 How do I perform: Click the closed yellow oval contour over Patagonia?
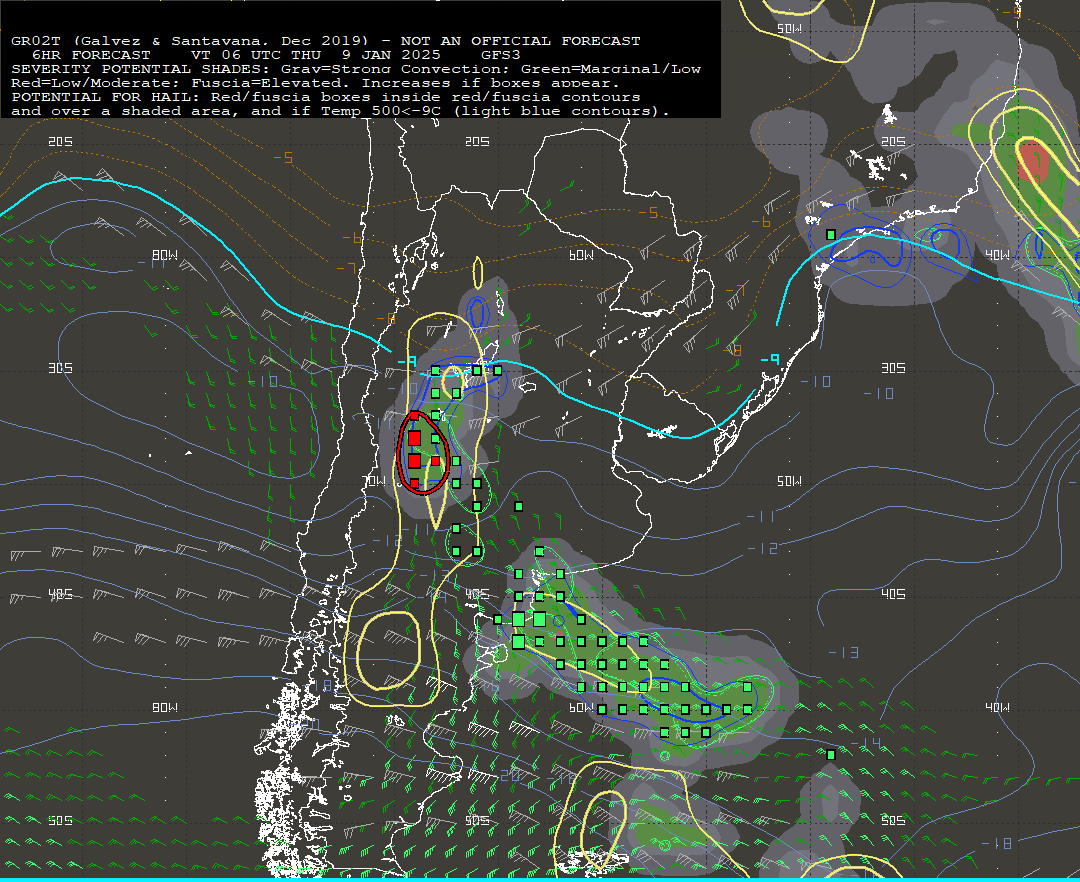pyautogui.click(x=389, y=651)
